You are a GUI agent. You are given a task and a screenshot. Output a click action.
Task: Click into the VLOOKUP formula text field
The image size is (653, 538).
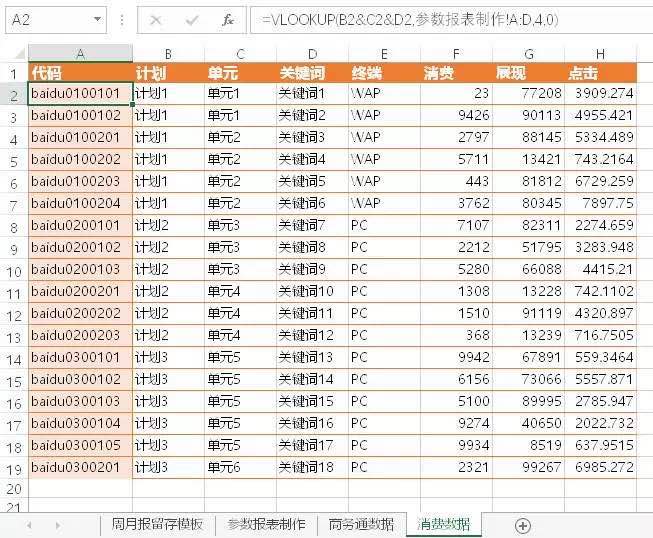coord(450,19)
